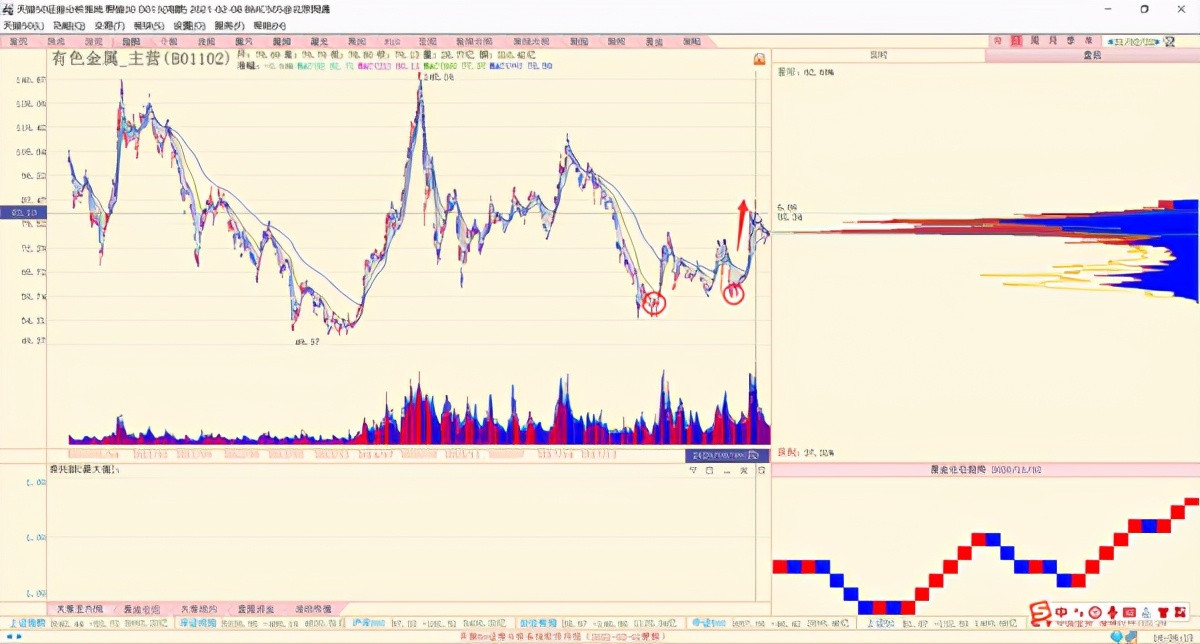Open the 天狼50 menu in the menu bar
Viewport: 1200px width, 644px height.
22,25
